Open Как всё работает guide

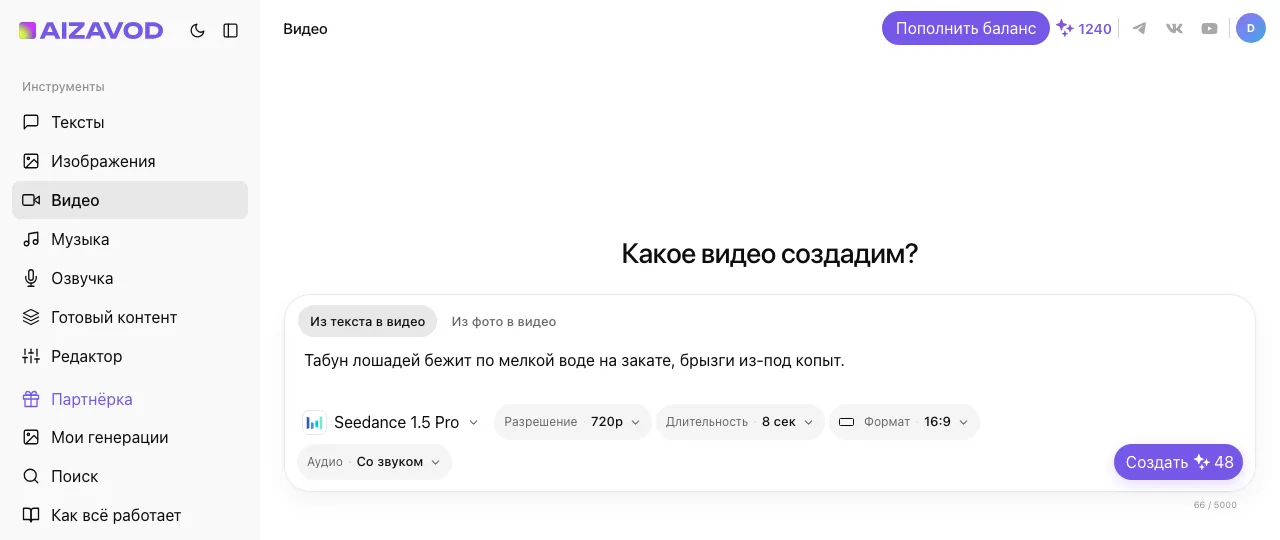130,515
